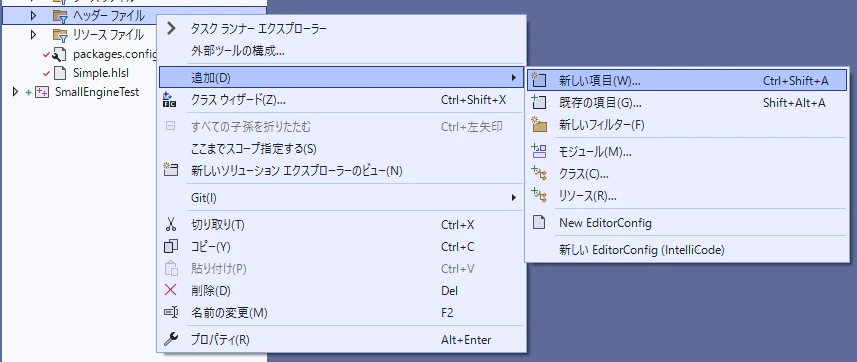Select リソース(R)... in the submenu
The height and width of the screenshot is (362, 857).
(x=687, y=195)
